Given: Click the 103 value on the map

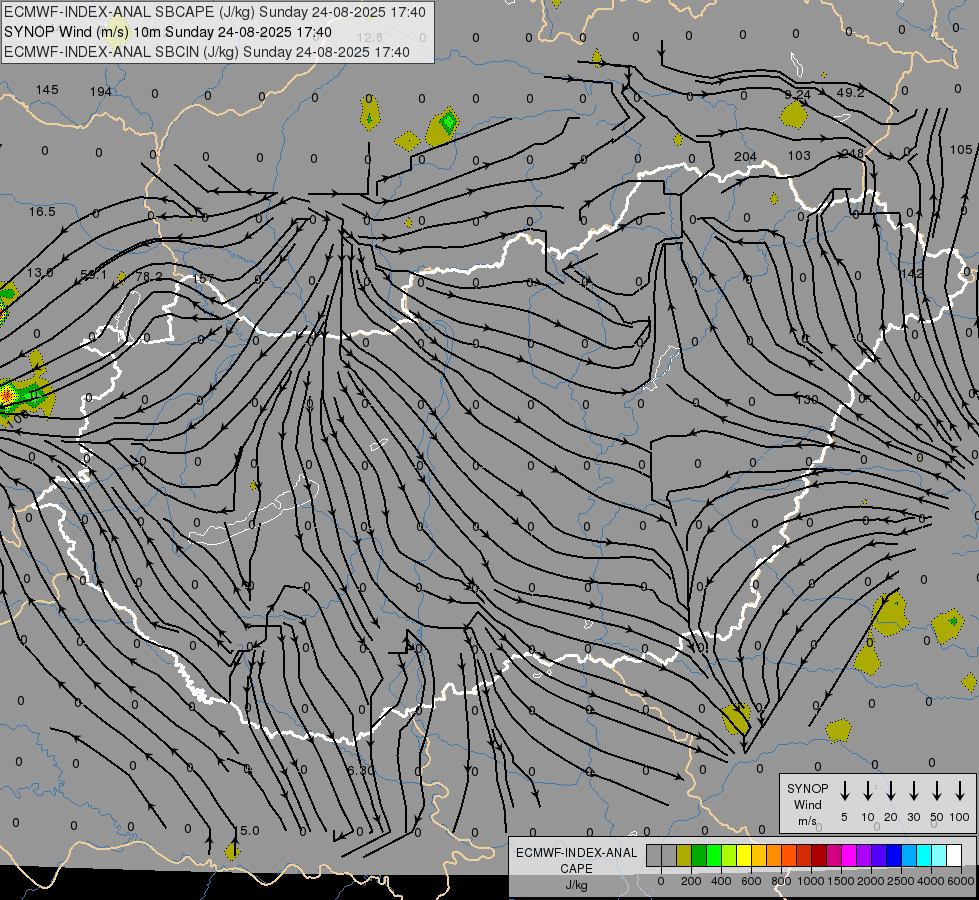Looking at the screenshot, I should [799, 155].
